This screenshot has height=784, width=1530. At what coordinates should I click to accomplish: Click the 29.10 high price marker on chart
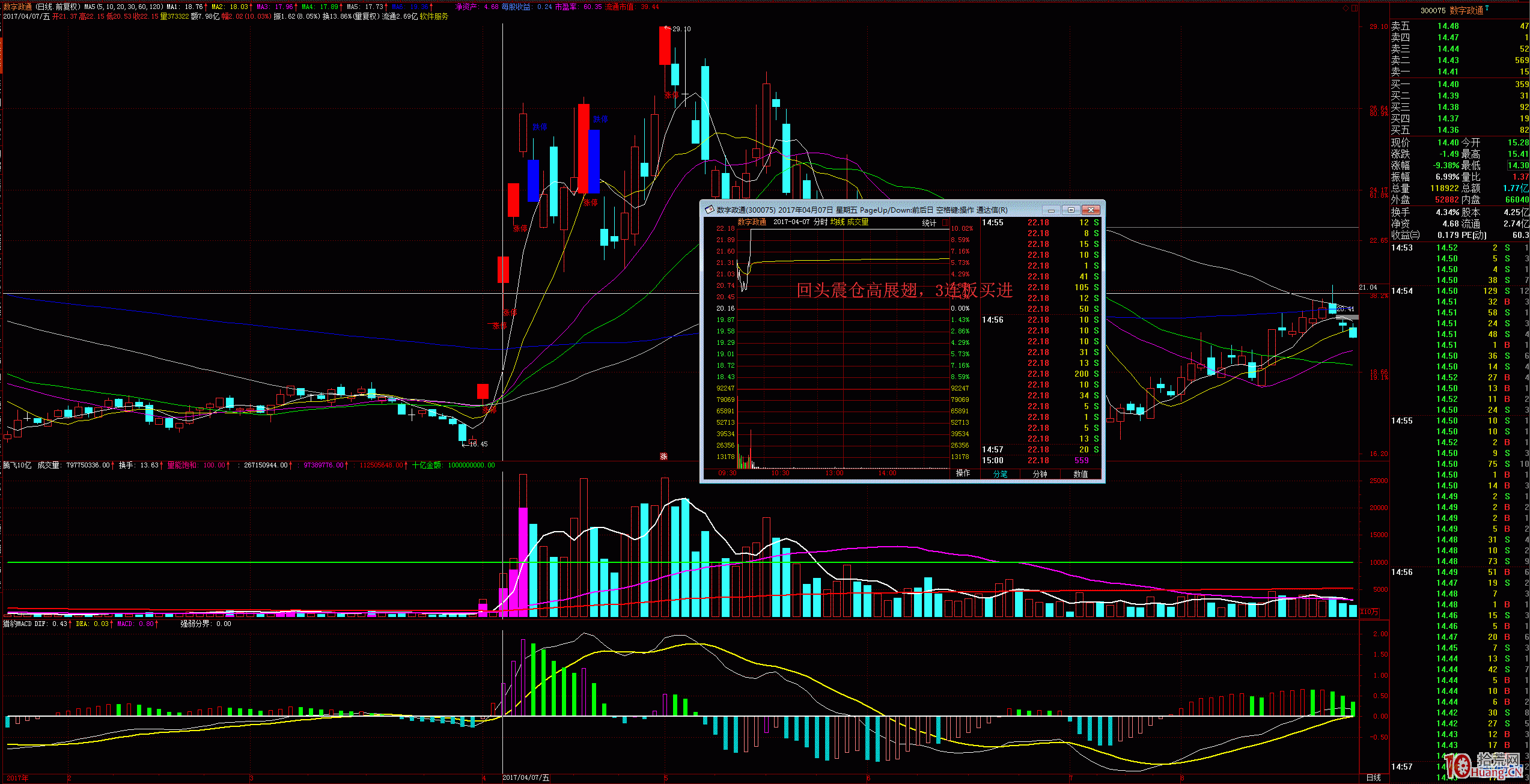(679, 29)
